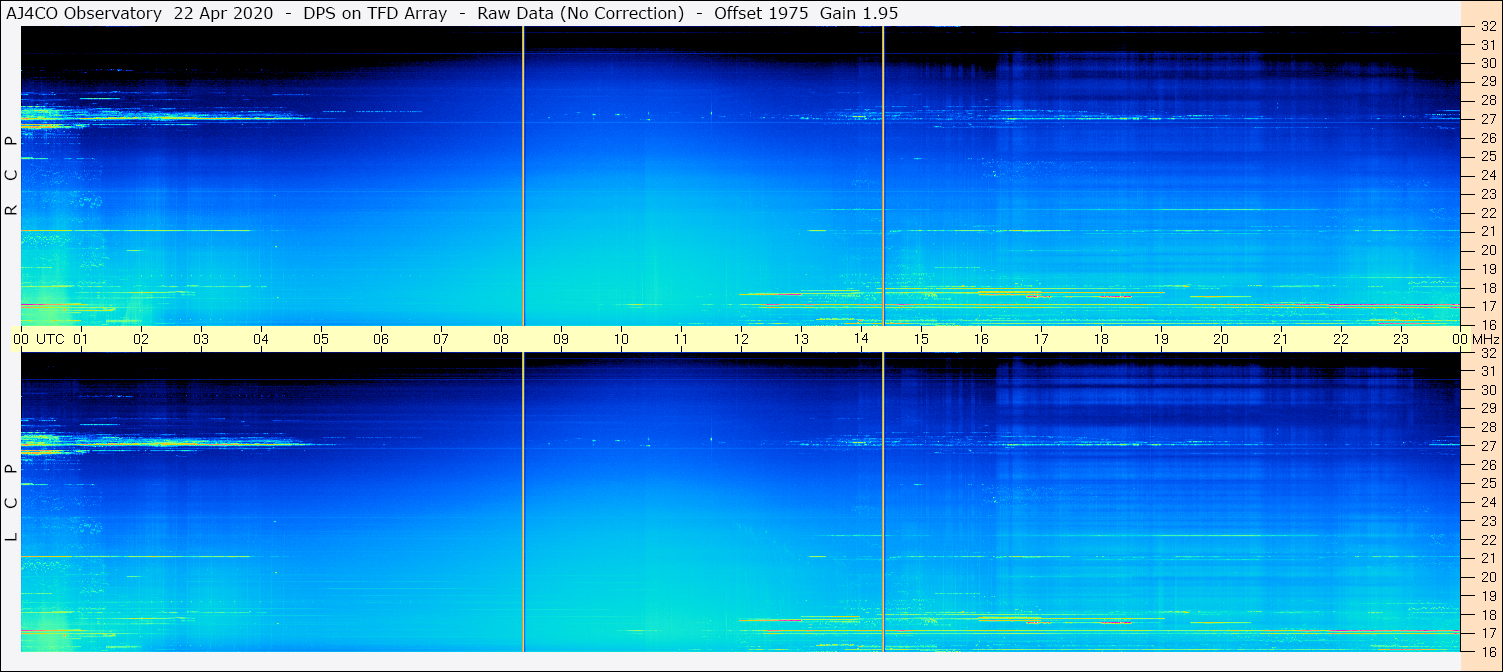Image resolution: width=1503 pixels, height=672 pixels.
Task: Click hour 20 on the UTC time axis
Action: (x=1221, y=339)
